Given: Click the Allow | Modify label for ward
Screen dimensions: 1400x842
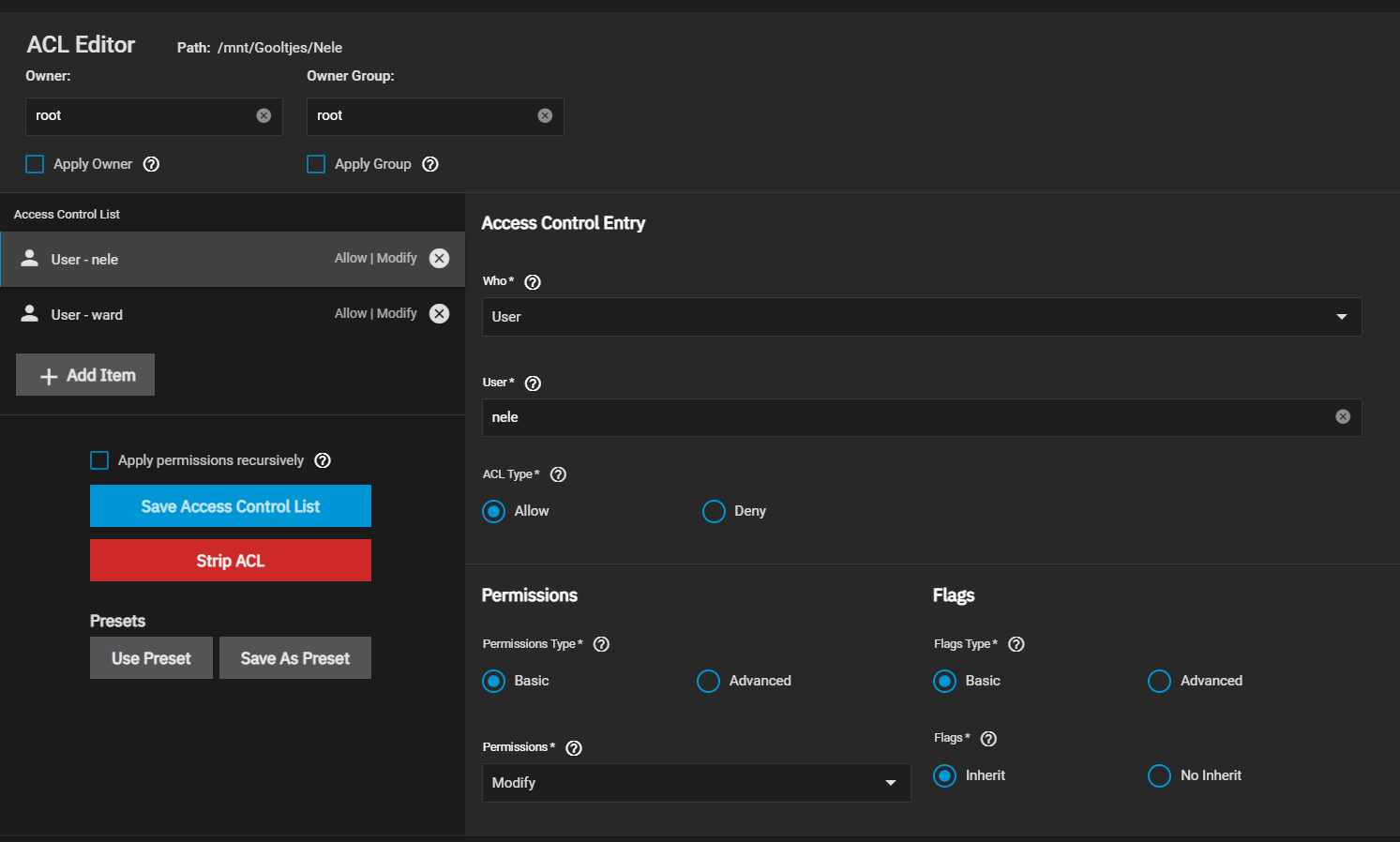Looking at the screenshot, I should (376, 313).
